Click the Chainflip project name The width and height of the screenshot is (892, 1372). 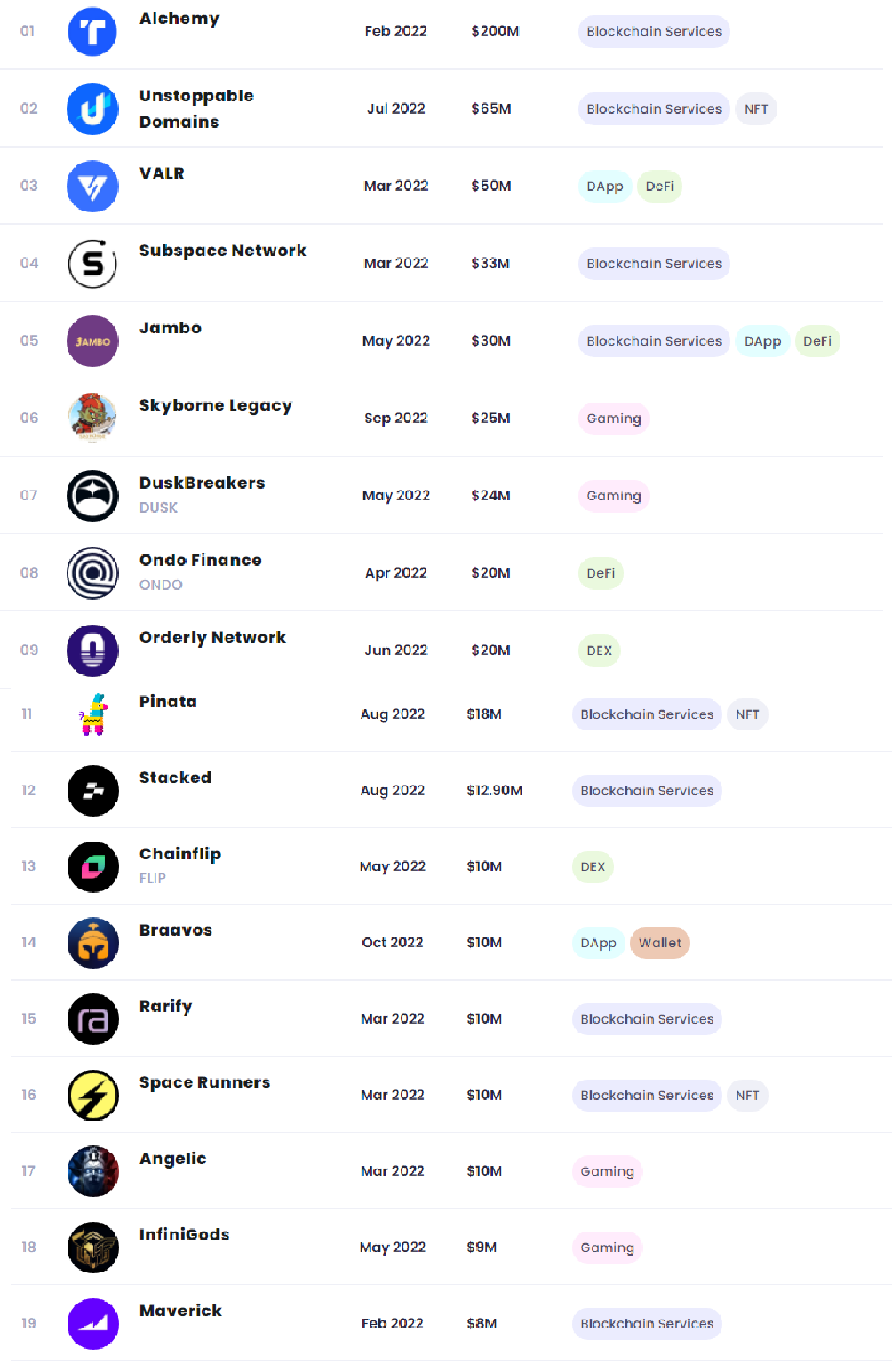[x=180, y=854]
